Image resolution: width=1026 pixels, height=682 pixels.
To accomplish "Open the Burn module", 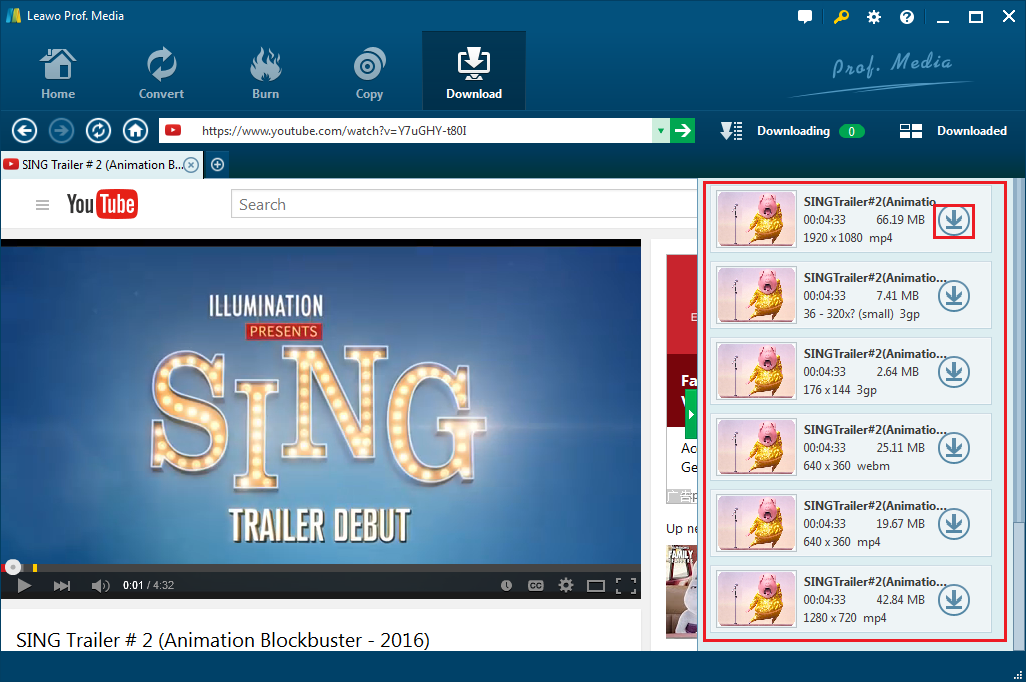I will pos(265,70).
